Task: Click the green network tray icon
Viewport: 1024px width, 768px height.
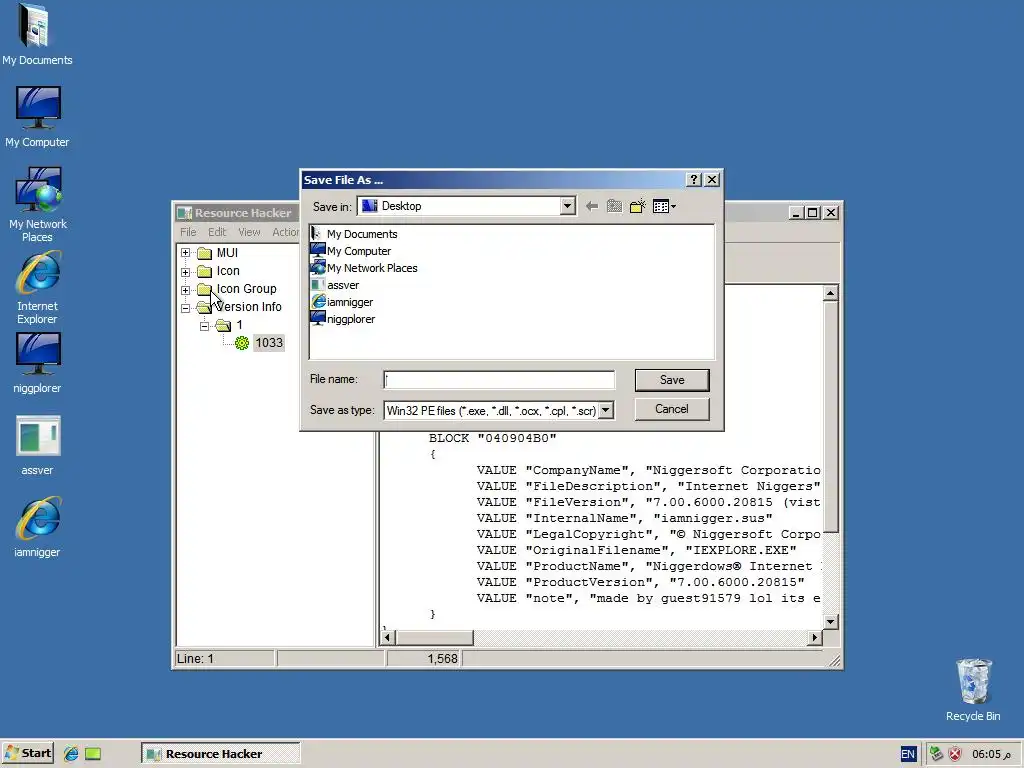Action: tap(936, 754)
